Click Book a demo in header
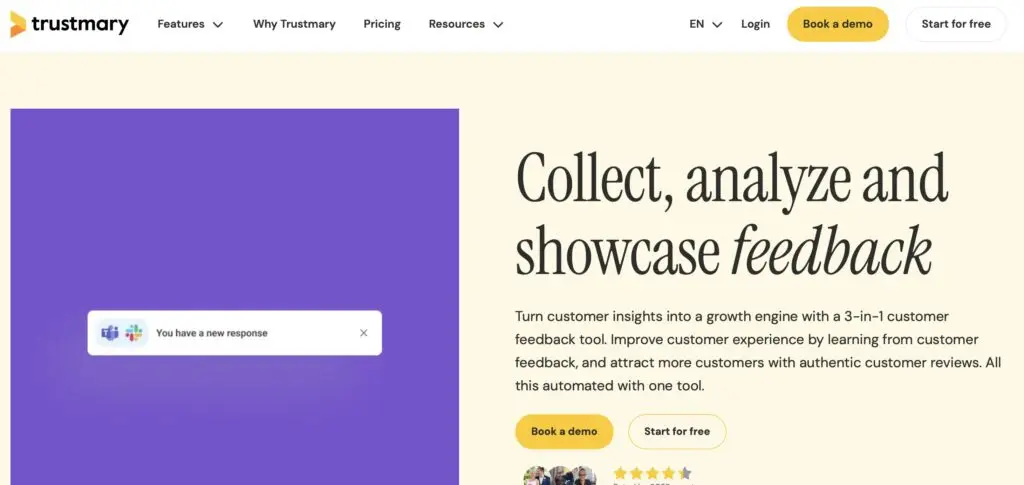This screenshot has width=1024, height=485. (837, 24)
